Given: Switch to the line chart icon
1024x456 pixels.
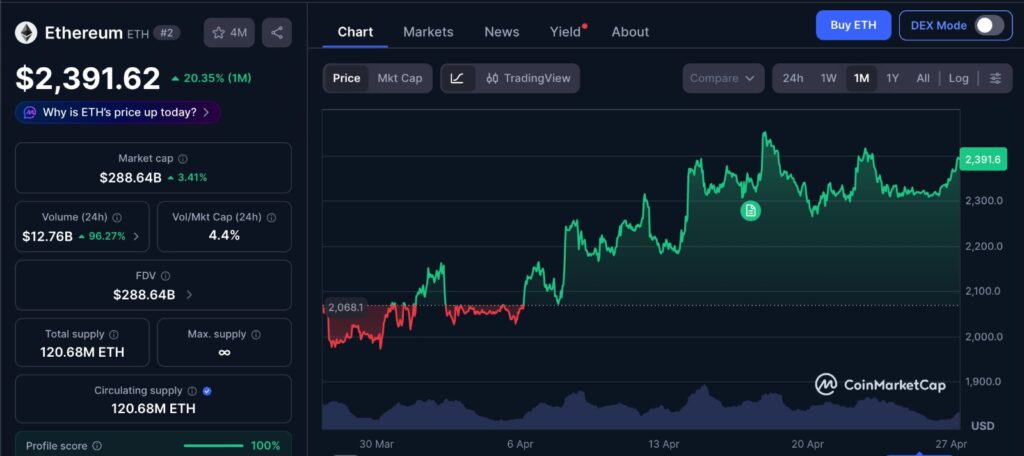Looking at the screenshot, I should click(458, 78).
